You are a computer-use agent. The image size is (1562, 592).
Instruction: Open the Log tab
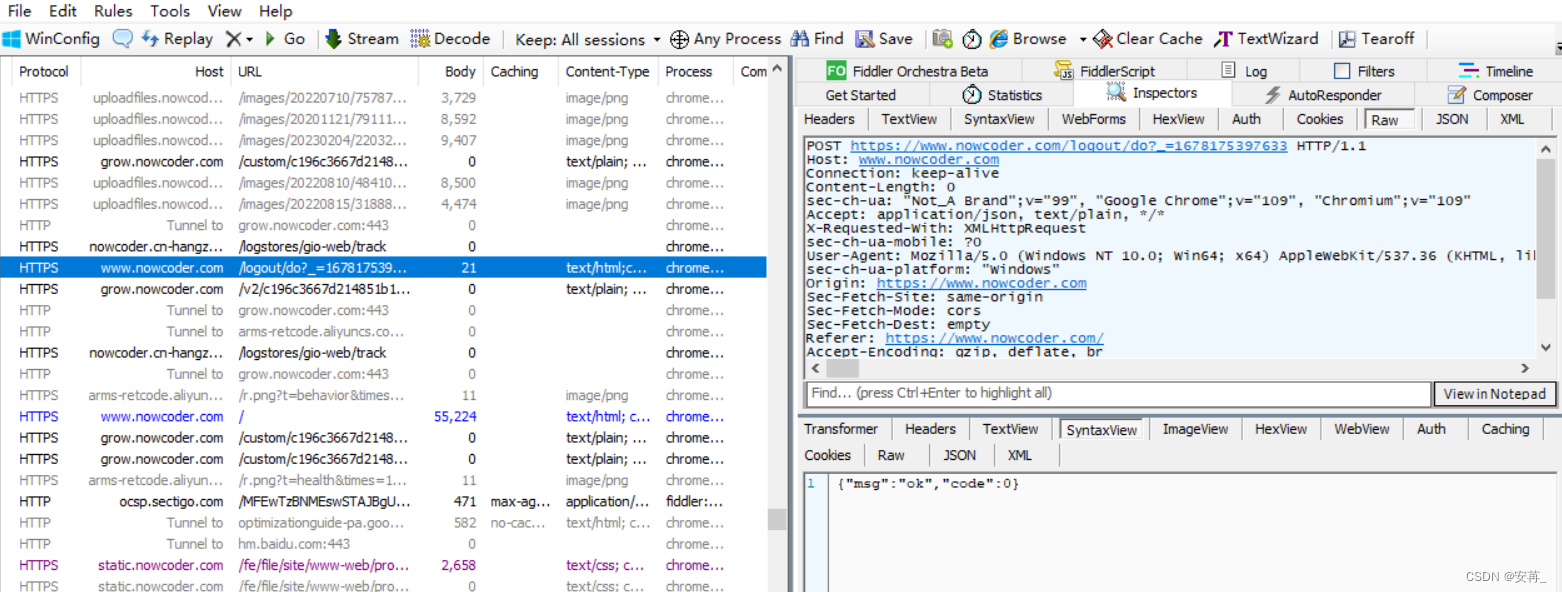1243,71
